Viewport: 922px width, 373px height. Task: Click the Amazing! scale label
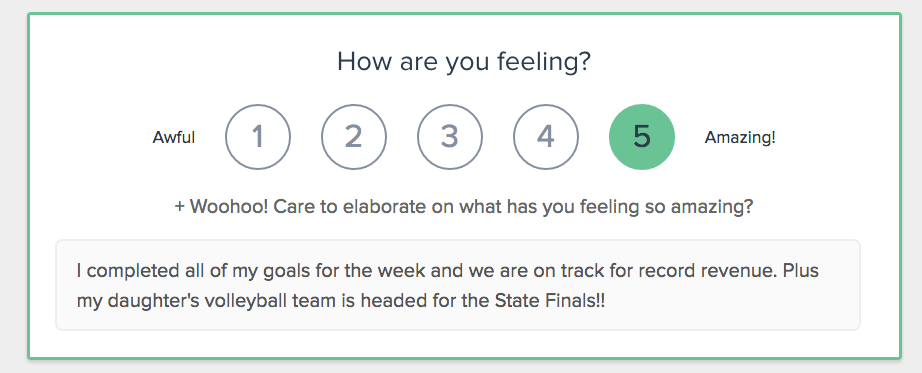pos(740,138)
